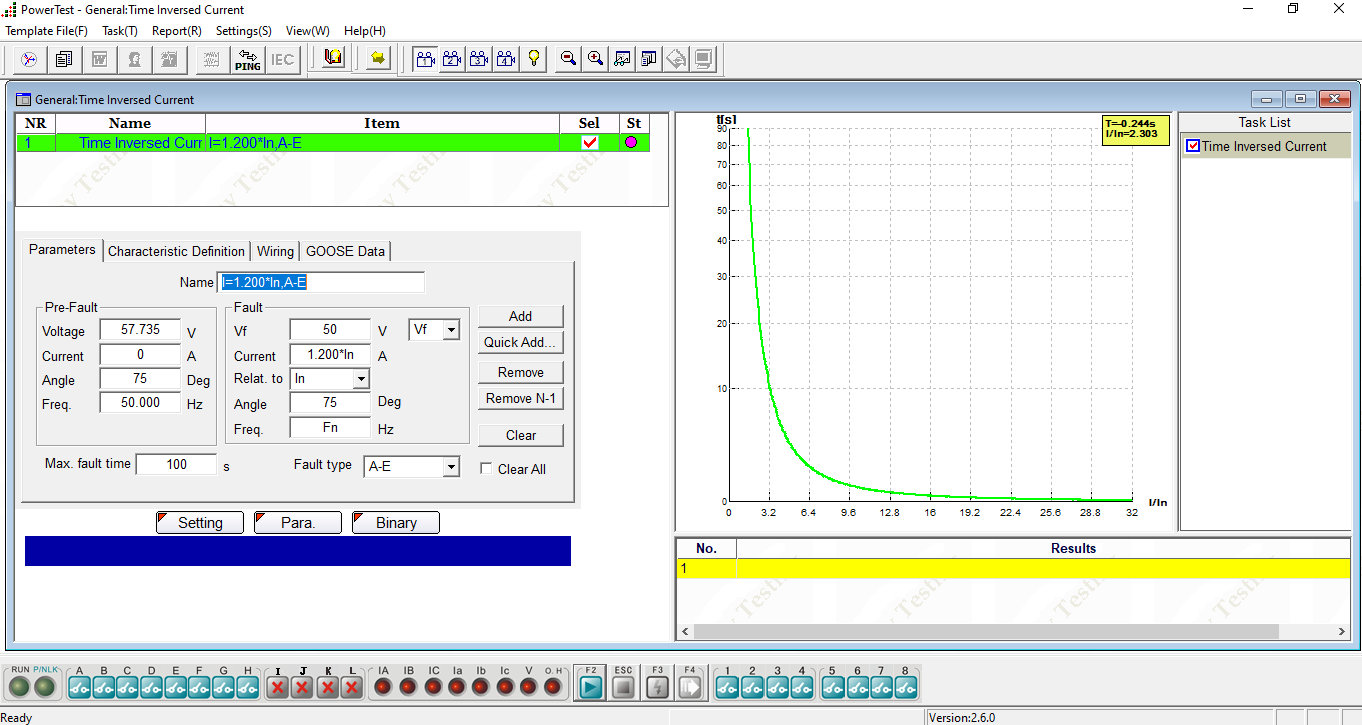Select camera view 2 icon
The height and width of the screenshot is (725, 1362).
click(x=452, y=59)
